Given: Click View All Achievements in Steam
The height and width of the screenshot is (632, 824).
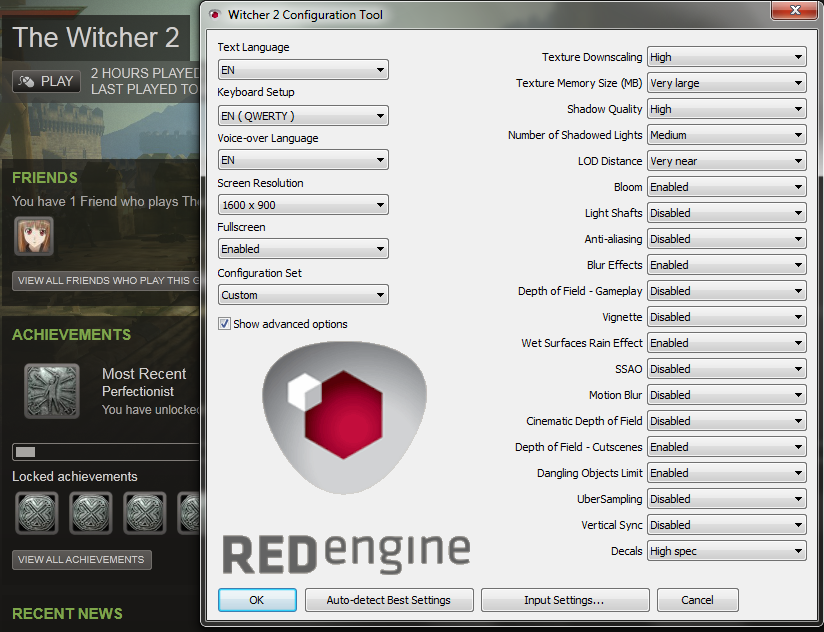Looking at the screenshot, I should point(81,560).
